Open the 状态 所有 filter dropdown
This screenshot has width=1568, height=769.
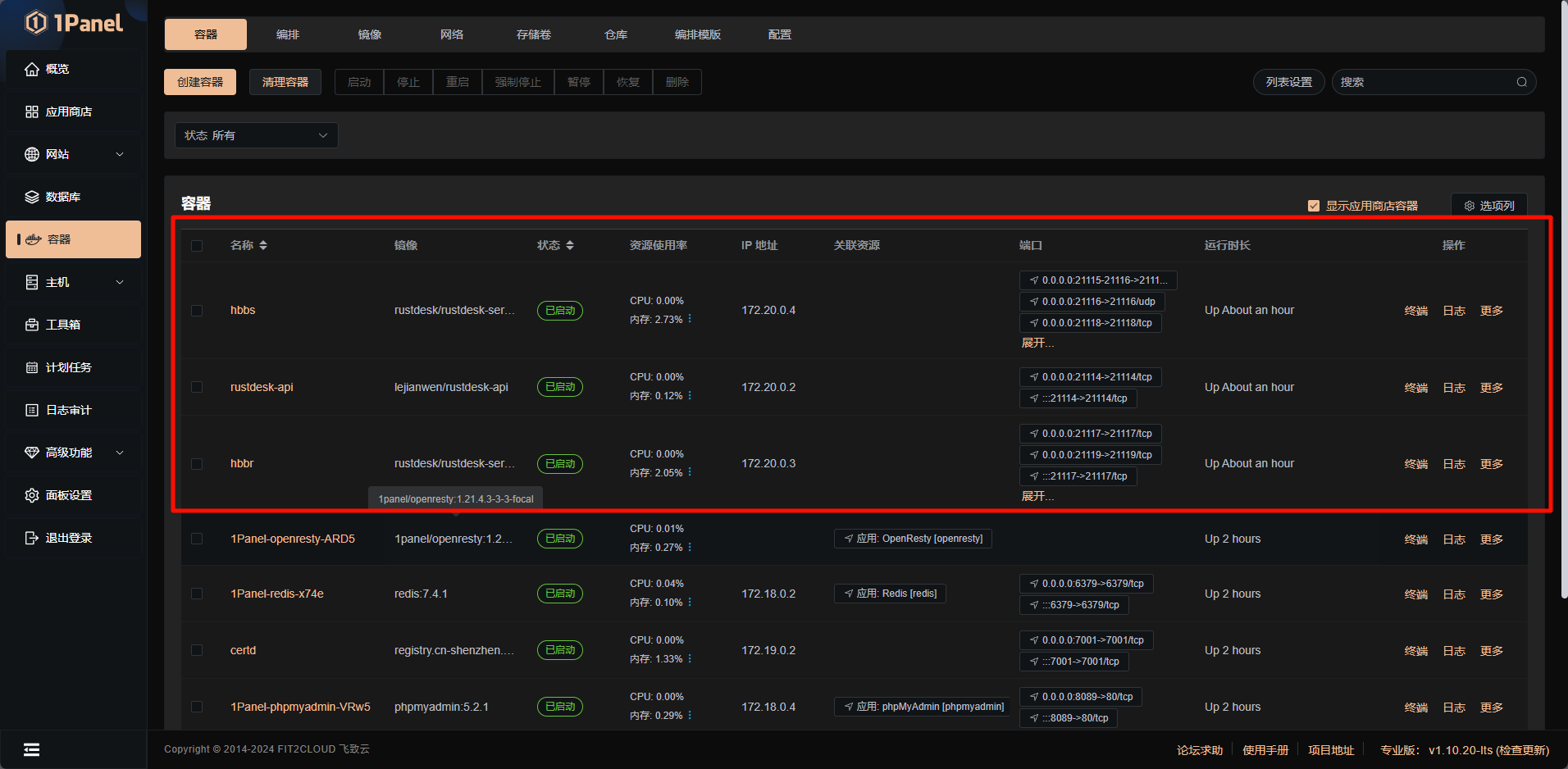click(x=256, y=135)
